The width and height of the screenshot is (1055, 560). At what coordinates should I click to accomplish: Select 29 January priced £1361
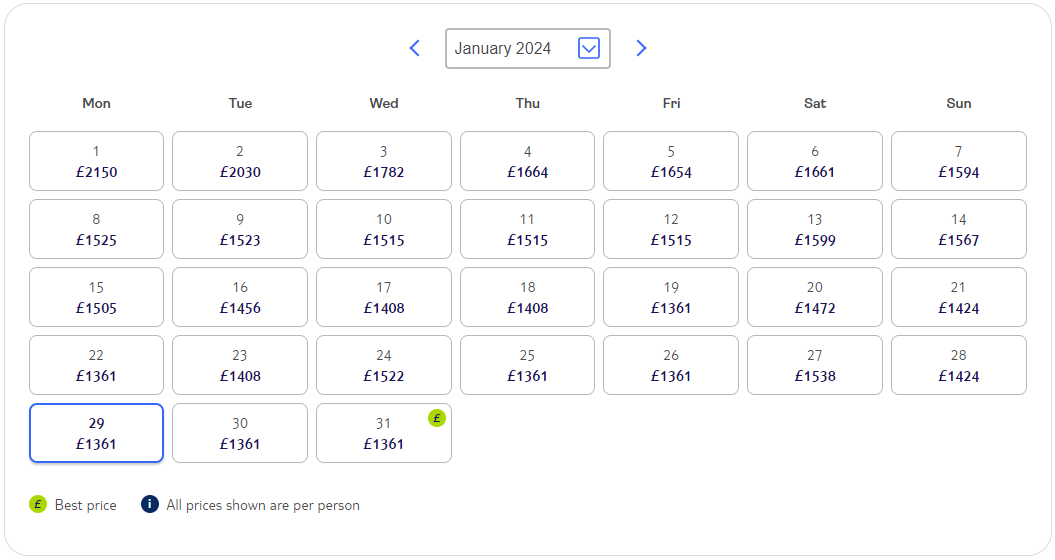click(x=96, y=433)
